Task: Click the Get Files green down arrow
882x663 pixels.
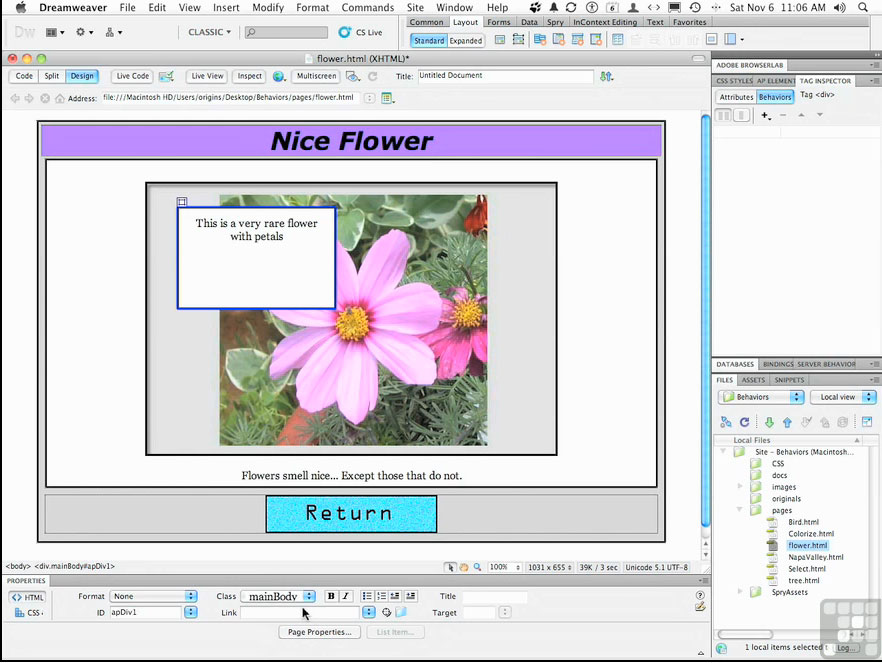Action: tap(769, 422)
